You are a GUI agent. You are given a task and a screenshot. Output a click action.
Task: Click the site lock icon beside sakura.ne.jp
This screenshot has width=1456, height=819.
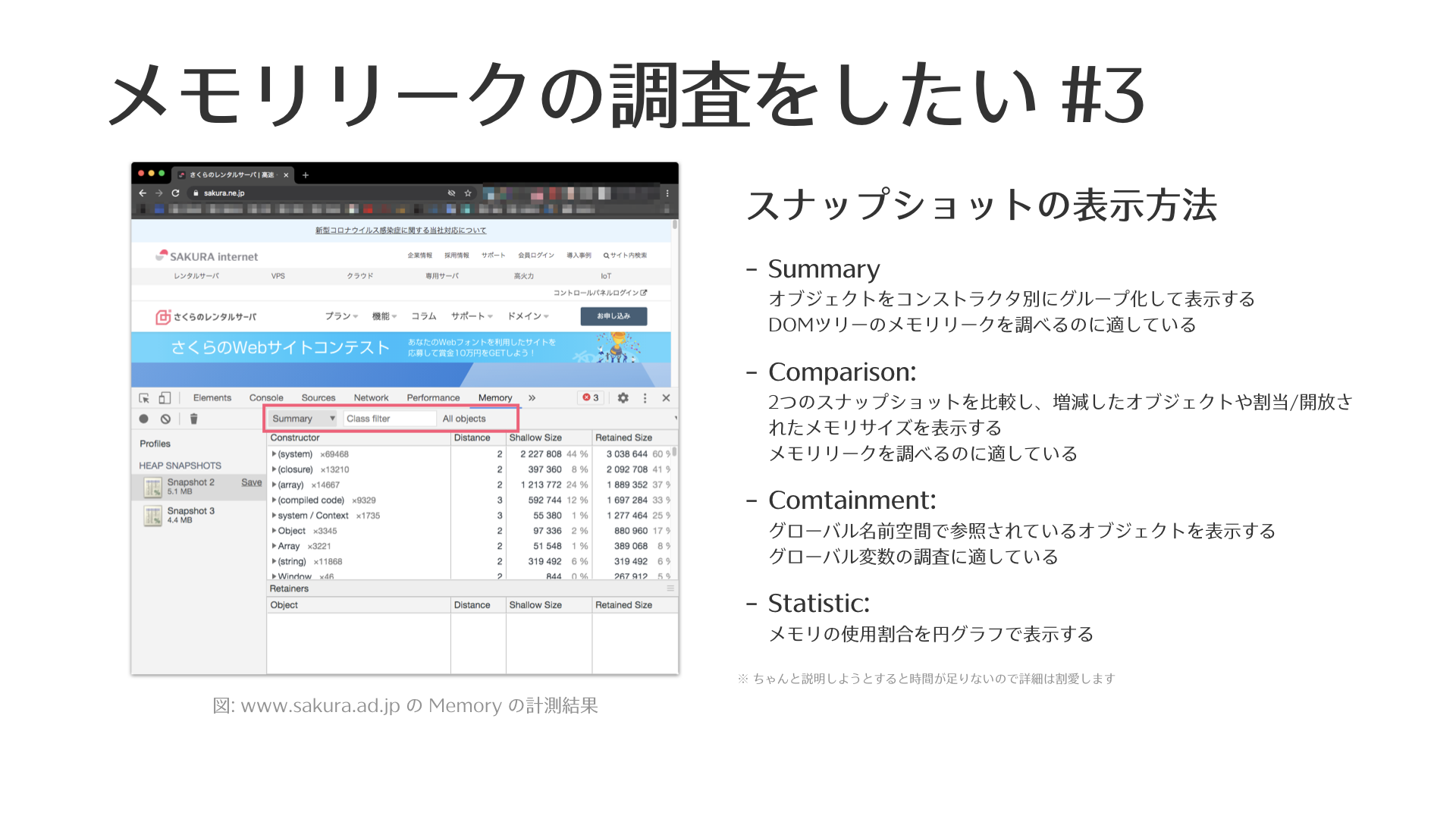pos(196,193)
